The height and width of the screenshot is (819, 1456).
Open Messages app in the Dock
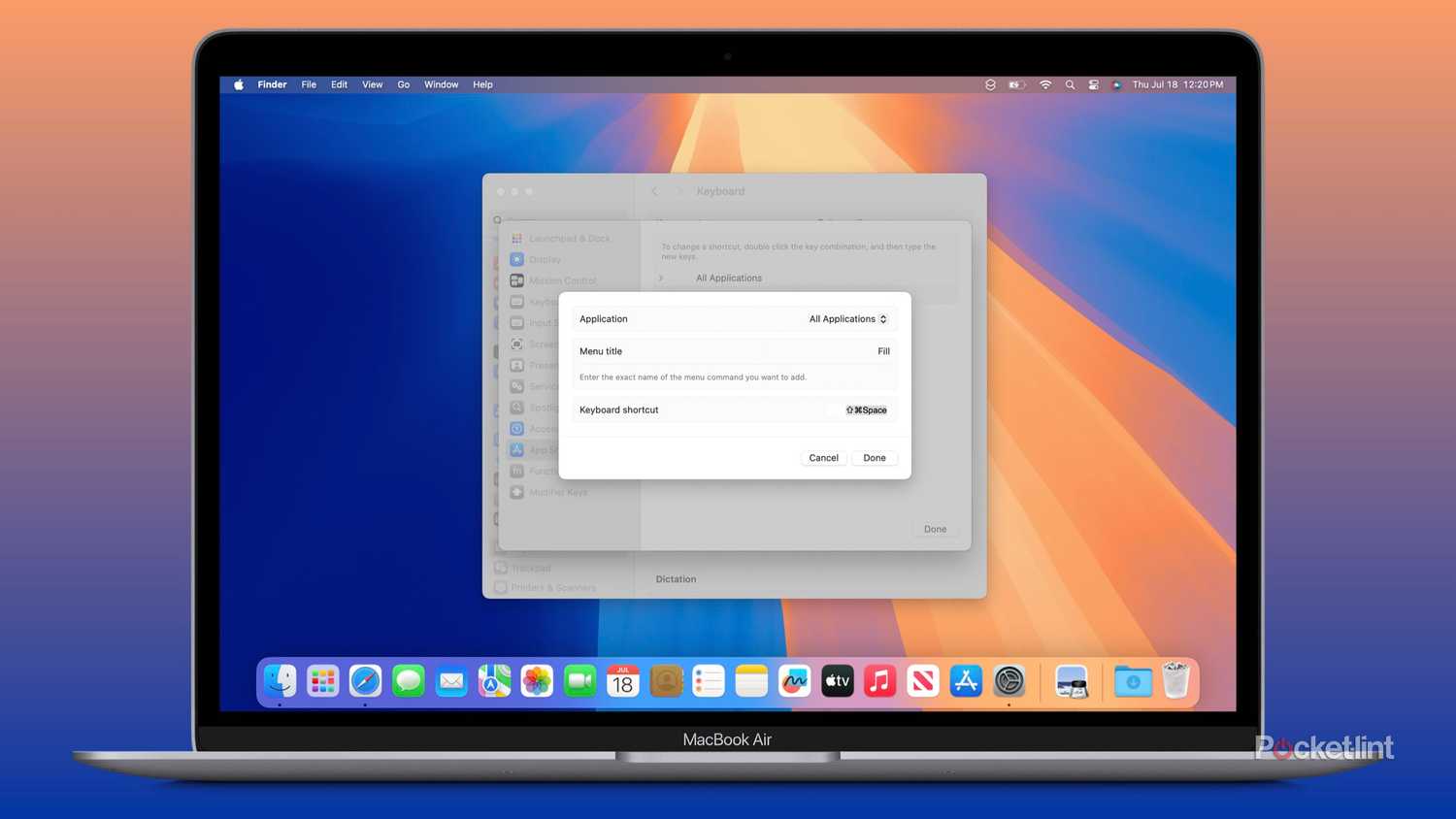[x=409, y=681]
